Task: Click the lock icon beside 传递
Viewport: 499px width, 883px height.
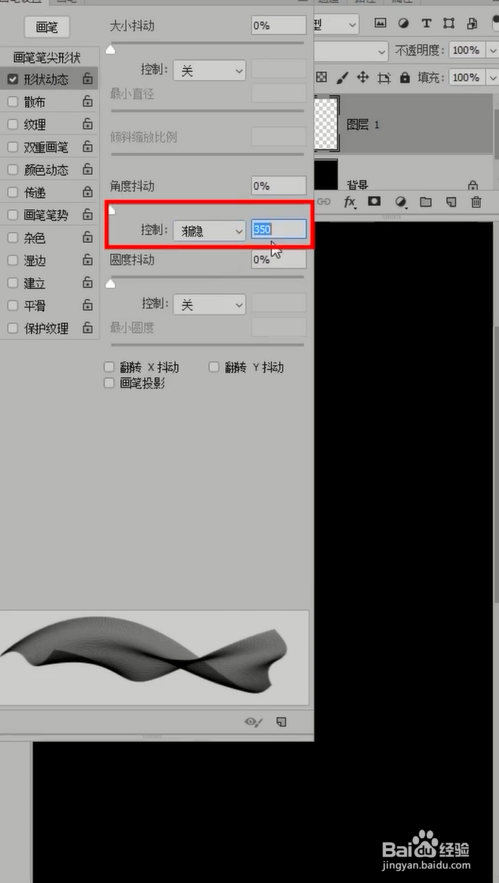Action: pyautogui.click(x=87, y=192)
